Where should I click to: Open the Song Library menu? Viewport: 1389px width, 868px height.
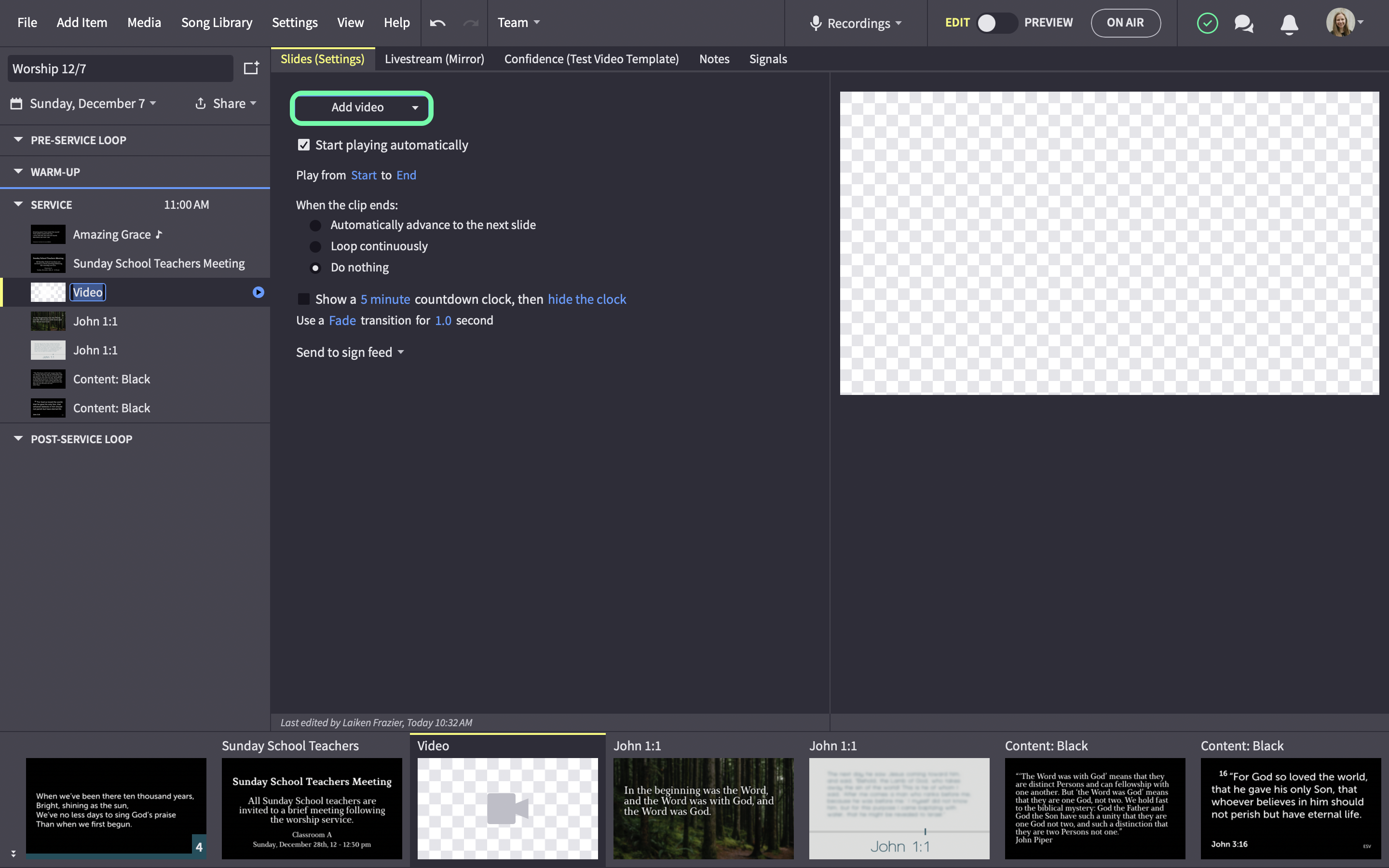217,22
